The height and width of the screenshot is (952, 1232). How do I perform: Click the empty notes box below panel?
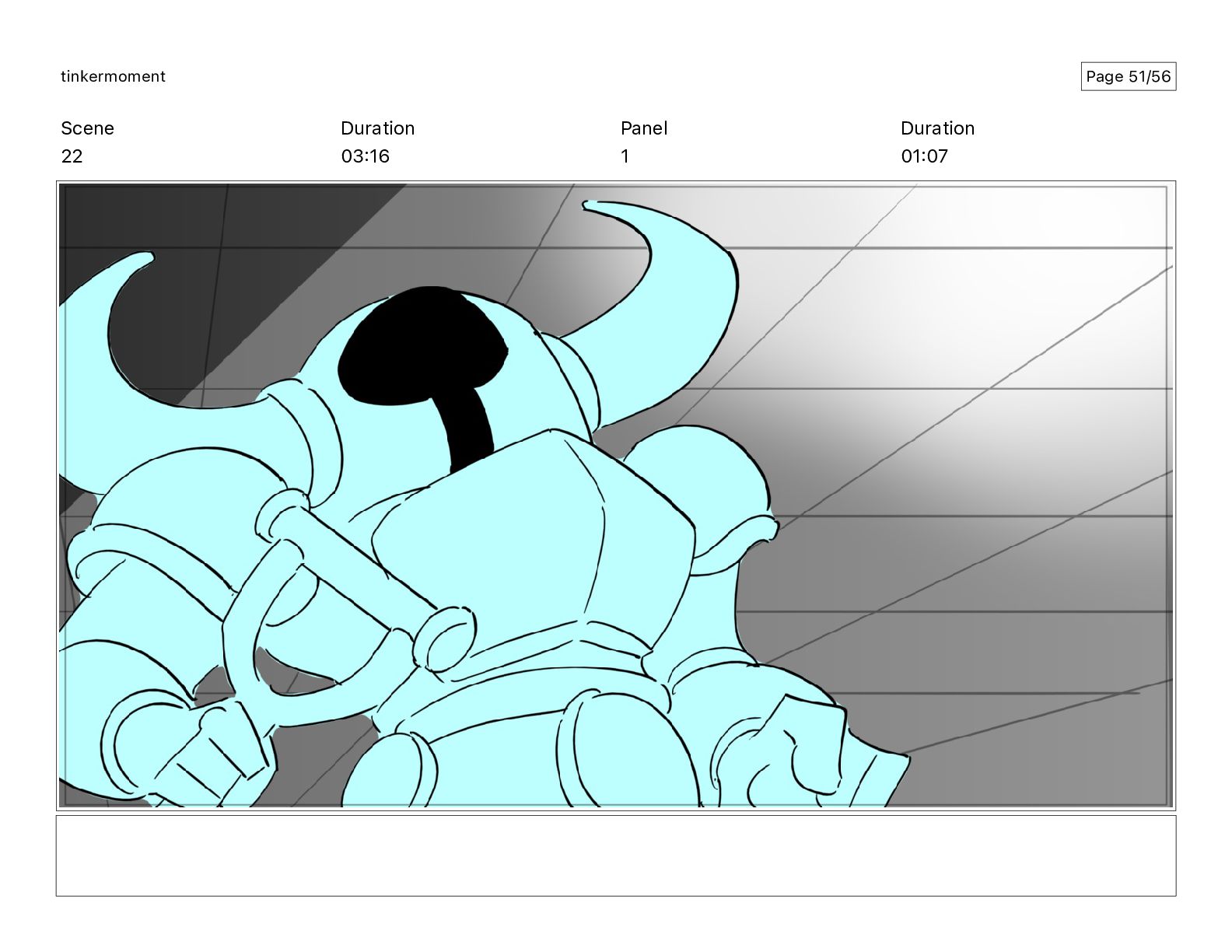pyautogui.click(x=616, y=856)
